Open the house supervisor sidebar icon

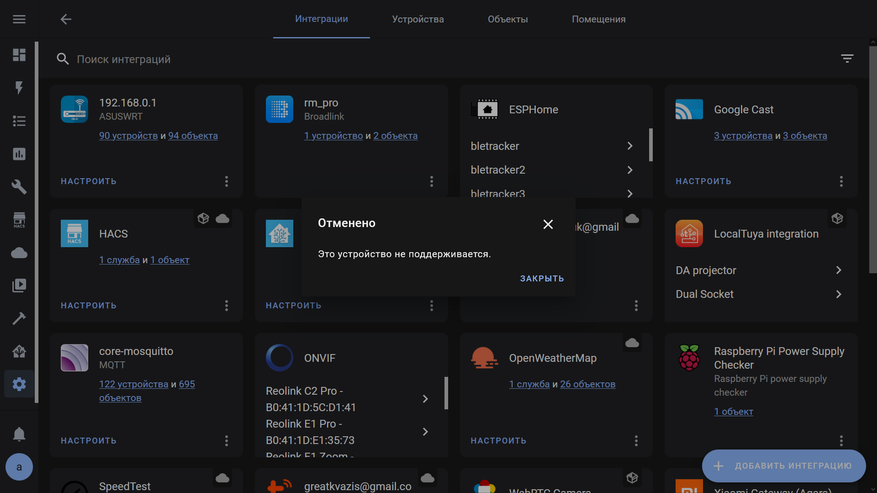[x=19, y=351]
